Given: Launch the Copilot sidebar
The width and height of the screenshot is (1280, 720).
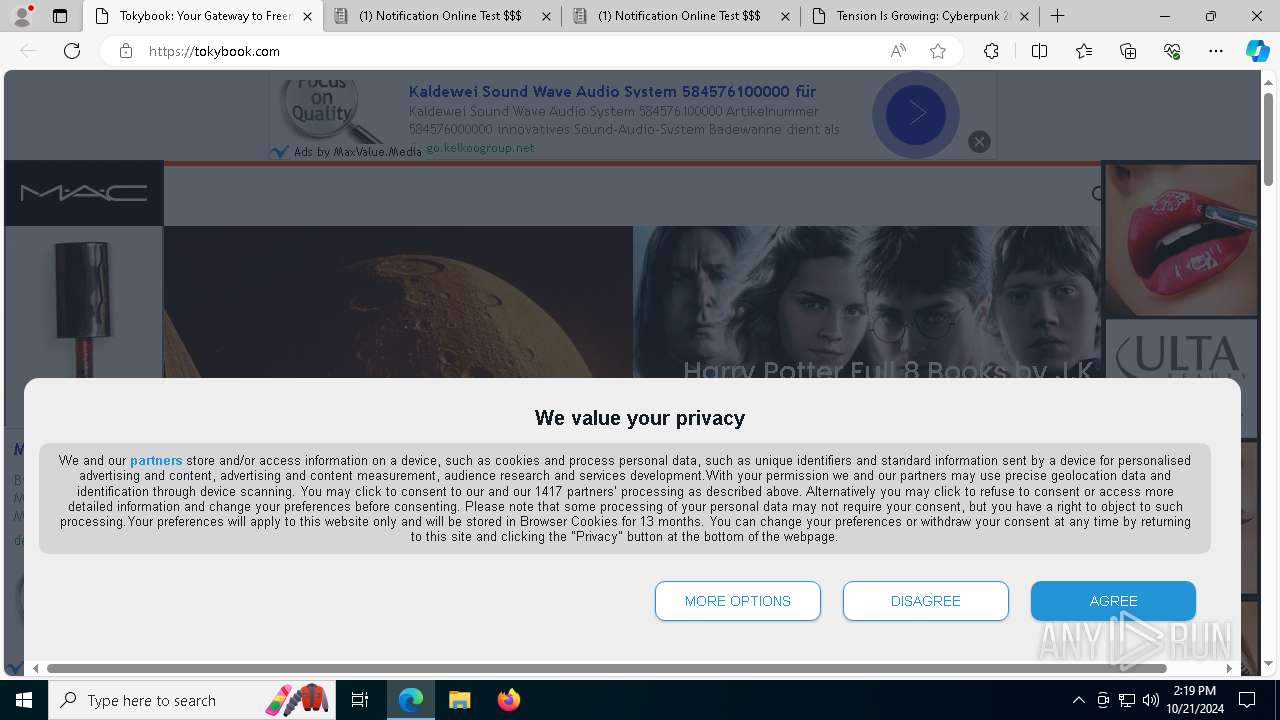Looking at the screenshot, I should click(x=1257, y=51).
